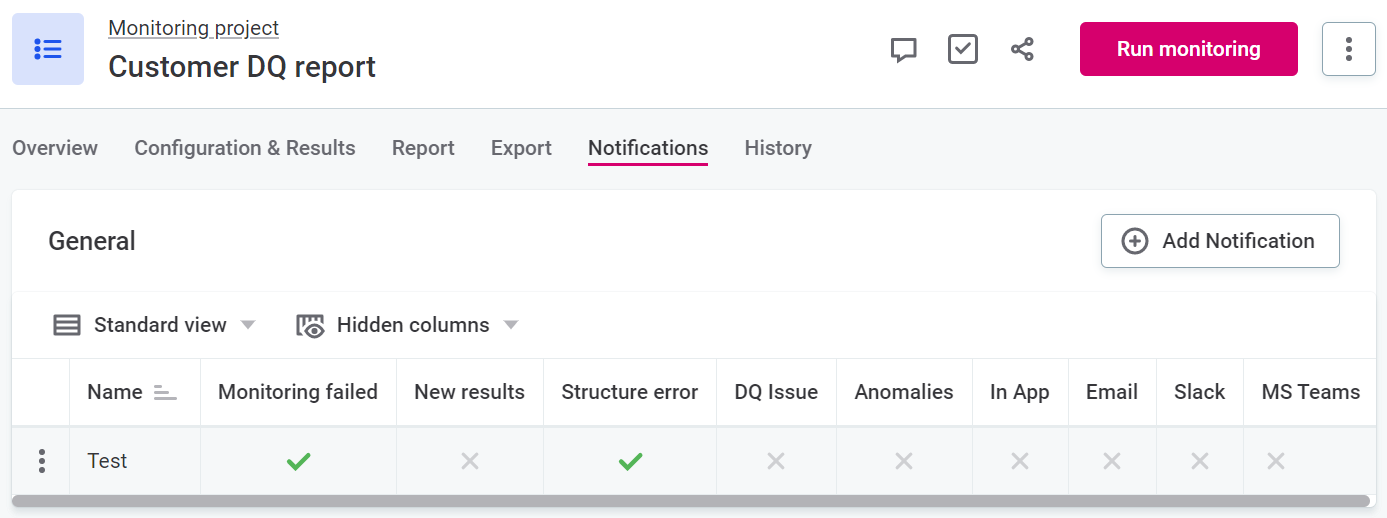Click the Add Notification button

[x=1219, y=241]
